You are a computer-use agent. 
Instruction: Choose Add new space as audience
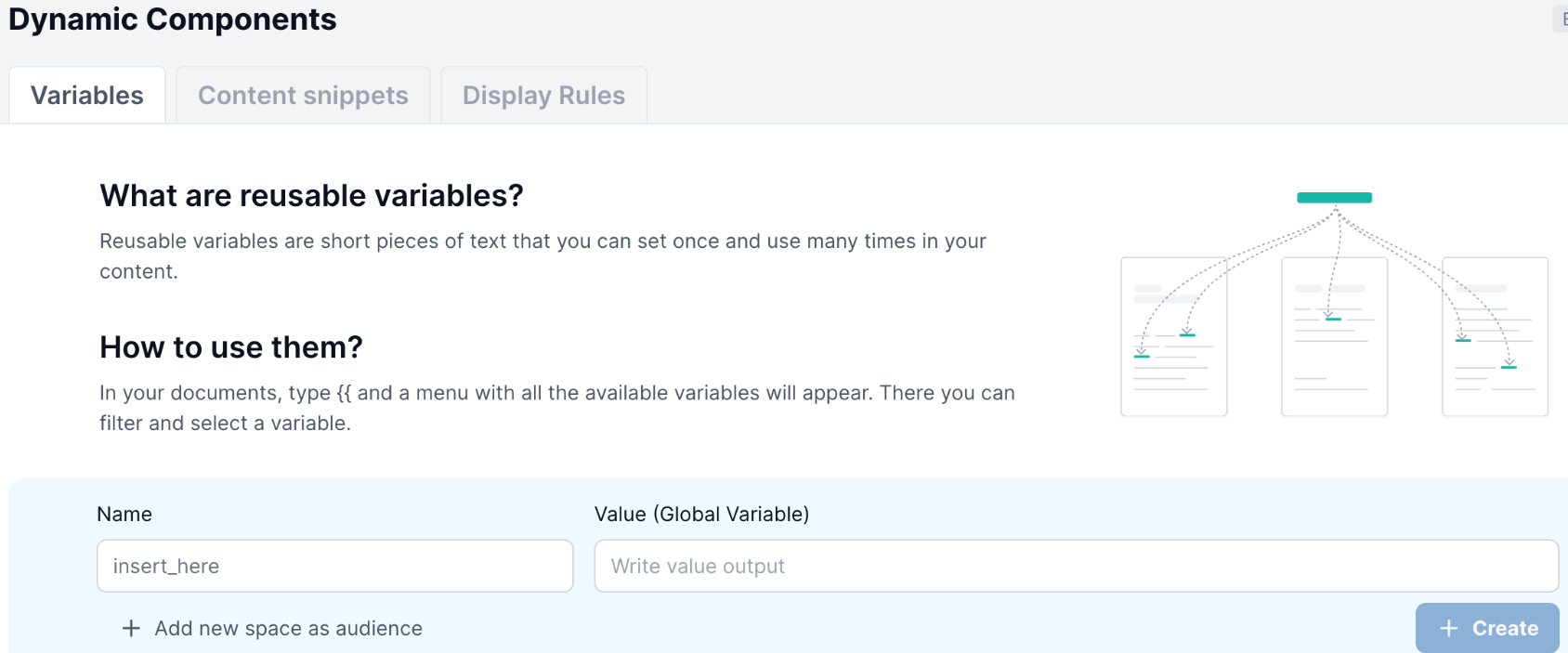(288, 629)
